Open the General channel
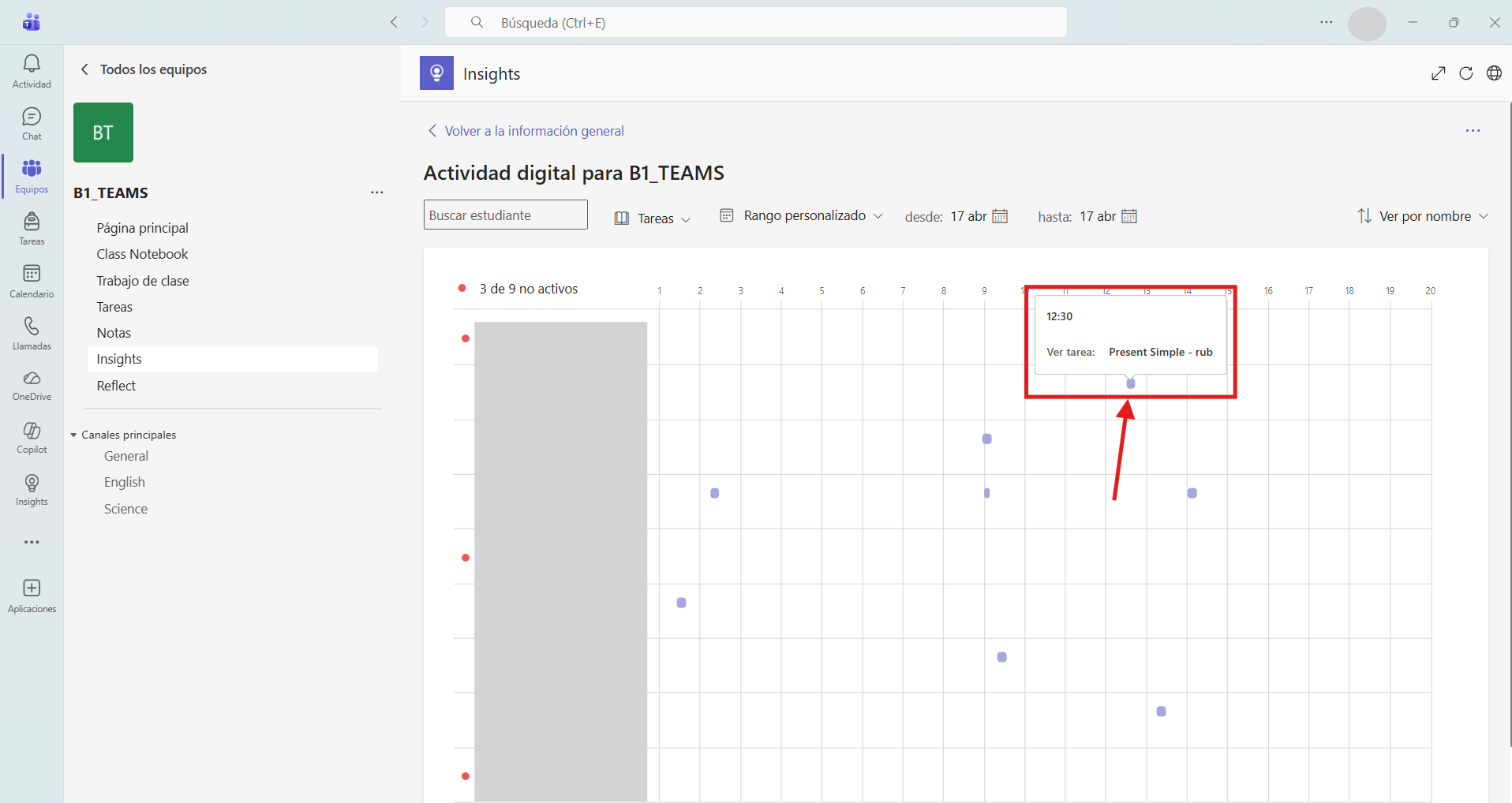 (126, 456)
